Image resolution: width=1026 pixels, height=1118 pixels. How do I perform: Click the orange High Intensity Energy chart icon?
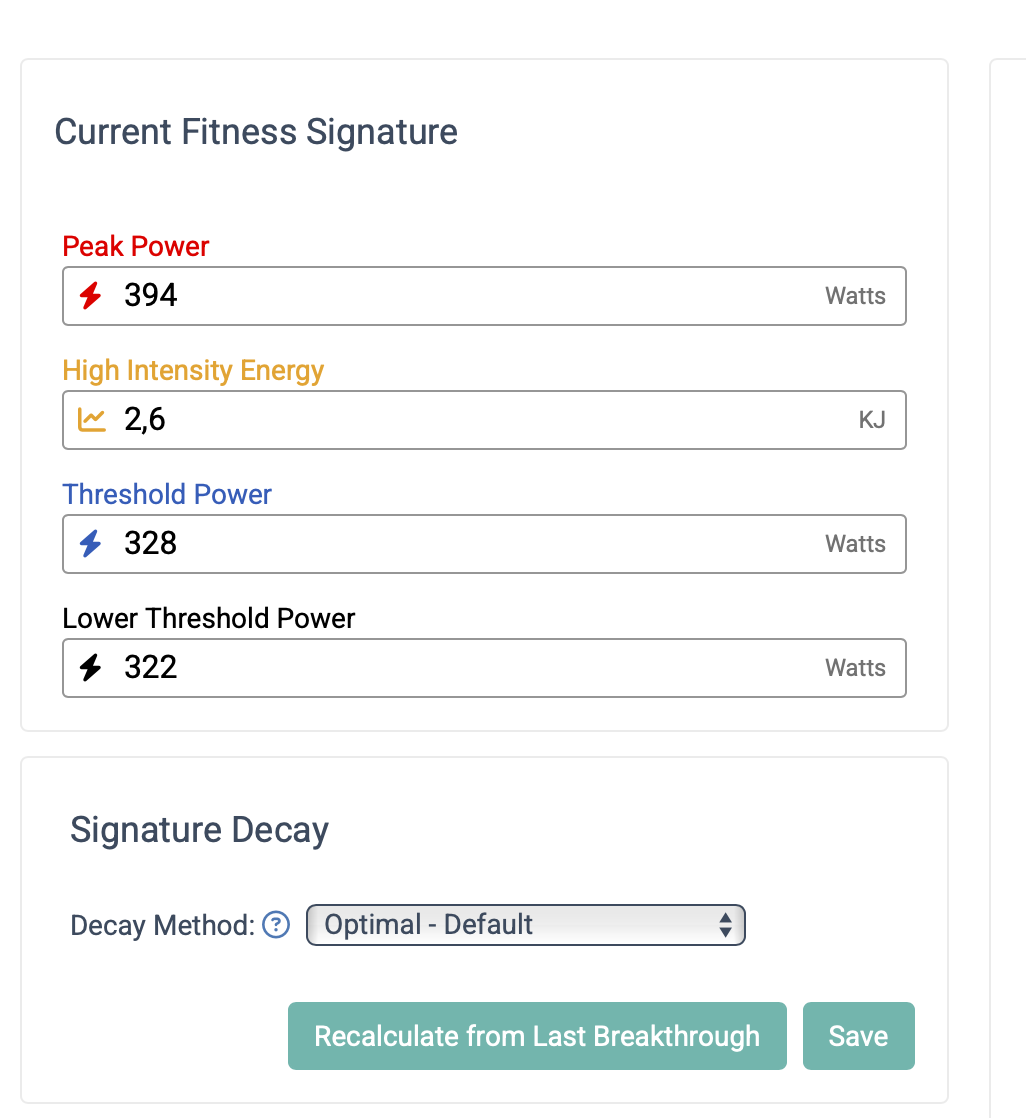pos(91,420)
